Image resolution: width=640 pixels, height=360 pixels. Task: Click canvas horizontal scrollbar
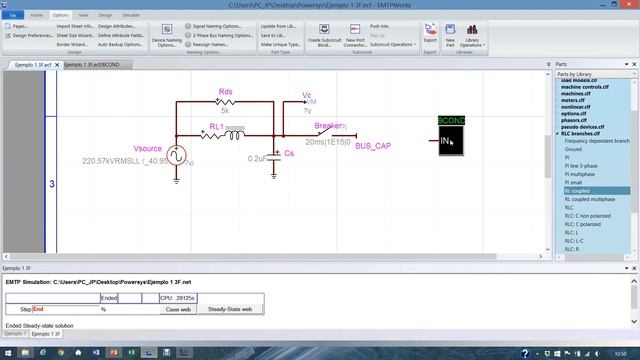point(253,256)
